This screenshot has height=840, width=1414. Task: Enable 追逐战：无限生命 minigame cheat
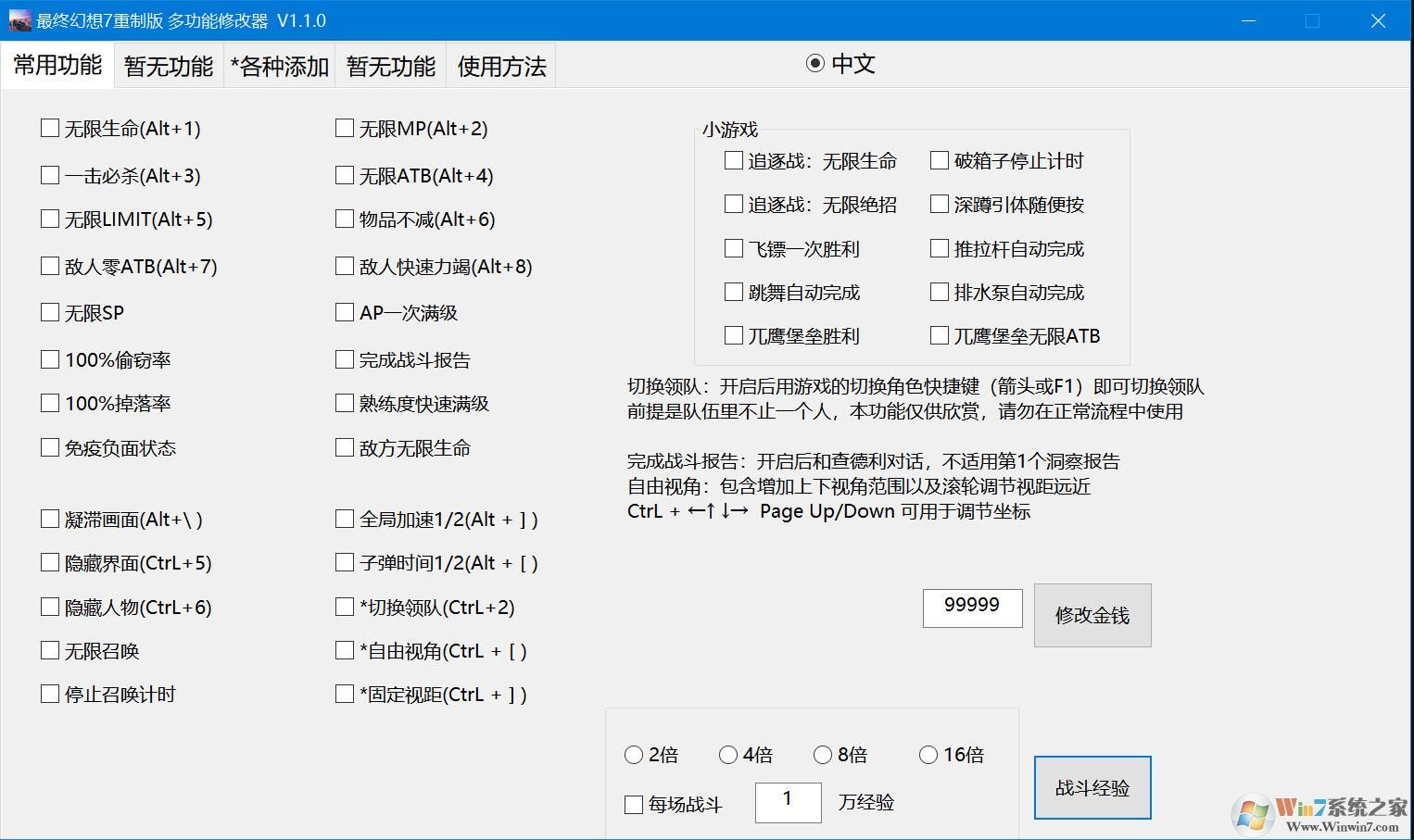733,159
